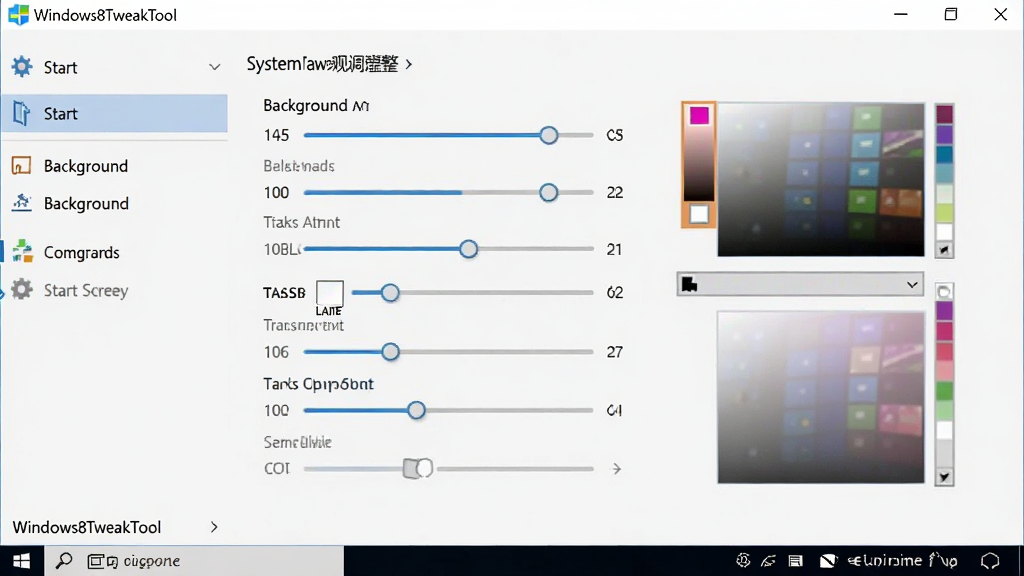Click the colorful Comgrards icon

coord(22,251)
